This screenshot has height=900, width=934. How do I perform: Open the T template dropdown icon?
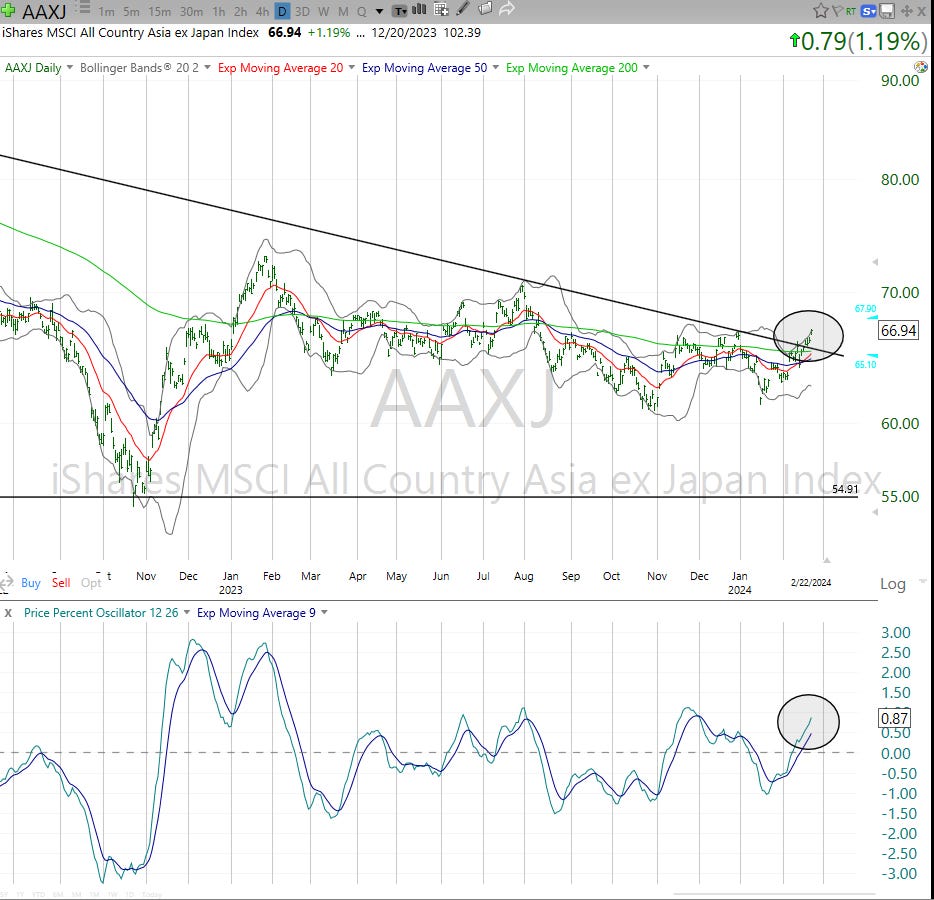coord(400,11)
